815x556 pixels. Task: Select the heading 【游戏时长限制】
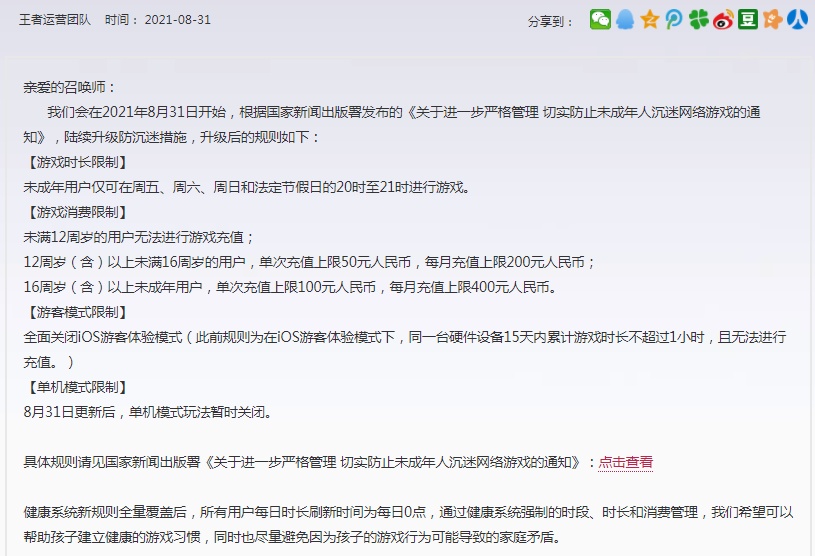[77, 162]
